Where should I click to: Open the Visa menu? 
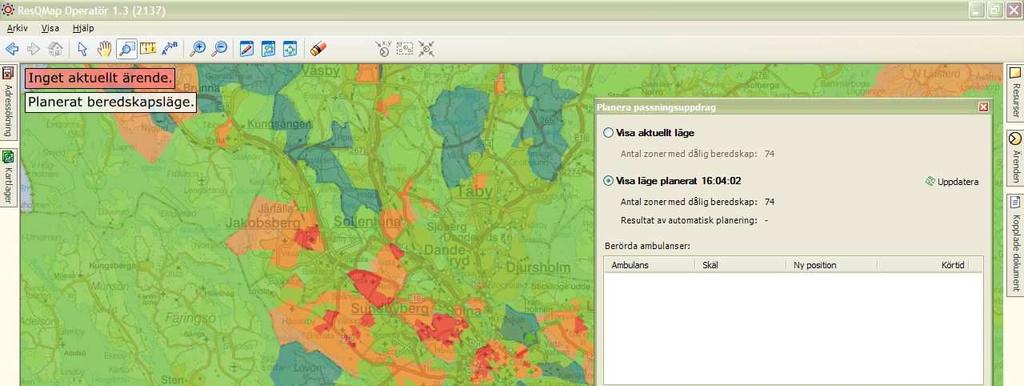[x=50, y=29]
